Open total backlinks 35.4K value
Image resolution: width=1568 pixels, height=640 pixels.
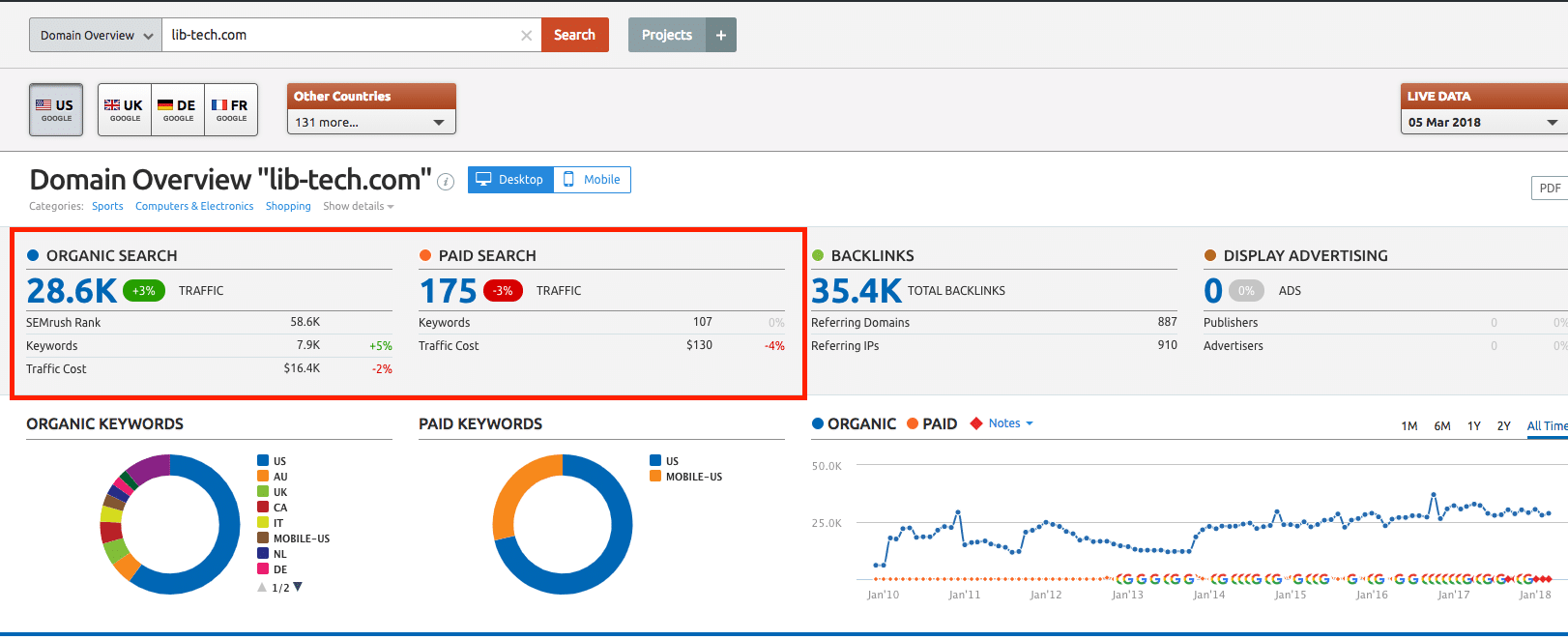coord(857,290)
